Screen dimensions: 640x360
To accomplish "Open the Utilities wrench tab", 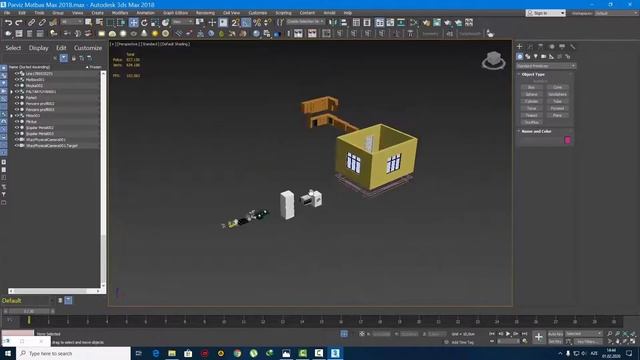I will 573,47.
